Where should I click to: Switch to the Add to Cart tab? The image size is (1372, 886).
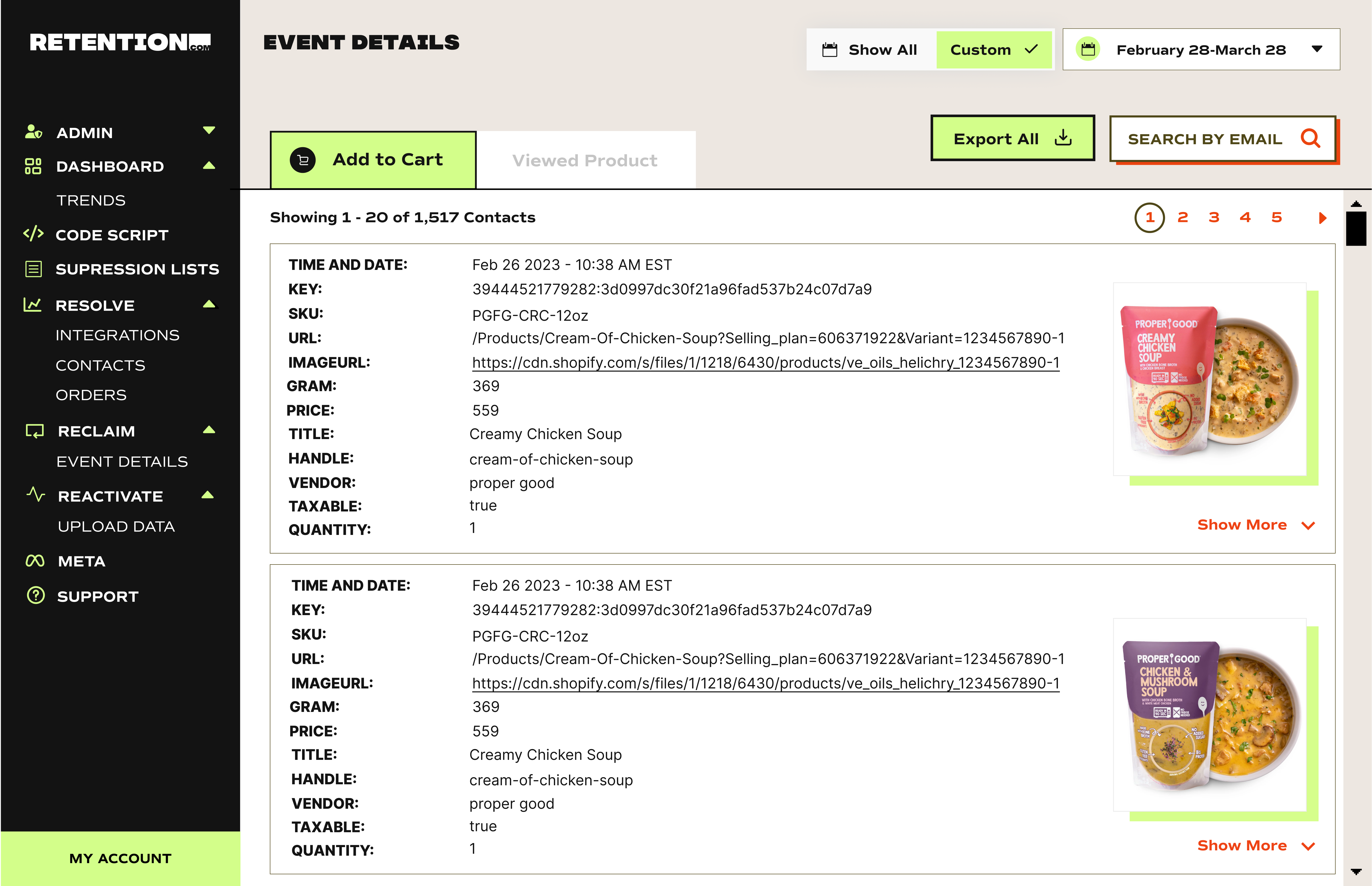(x=373, y=160)
